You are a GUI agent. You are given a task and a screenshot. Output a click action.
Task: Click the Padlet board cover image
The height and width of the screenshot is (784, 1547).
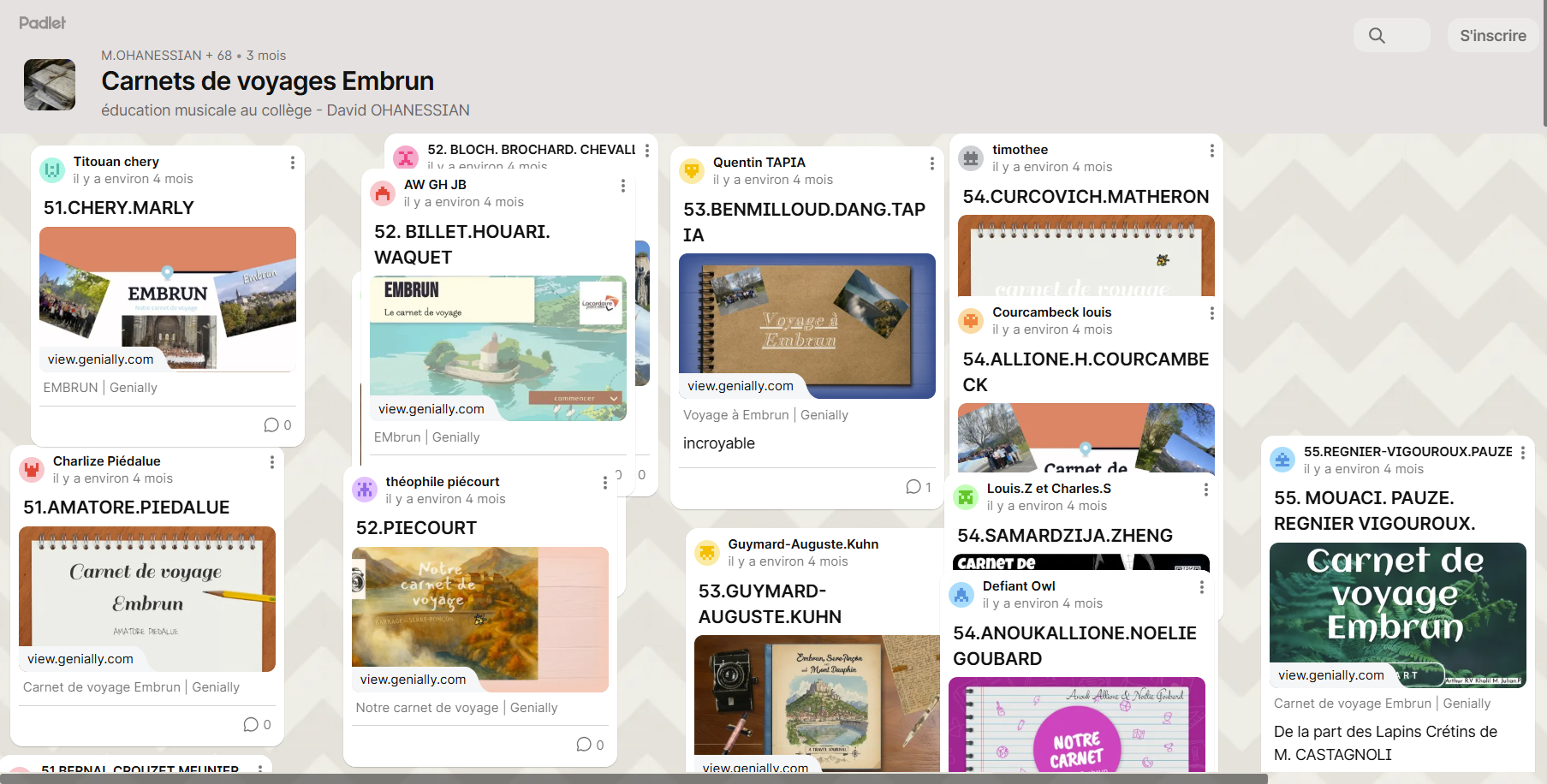(50, 85)
